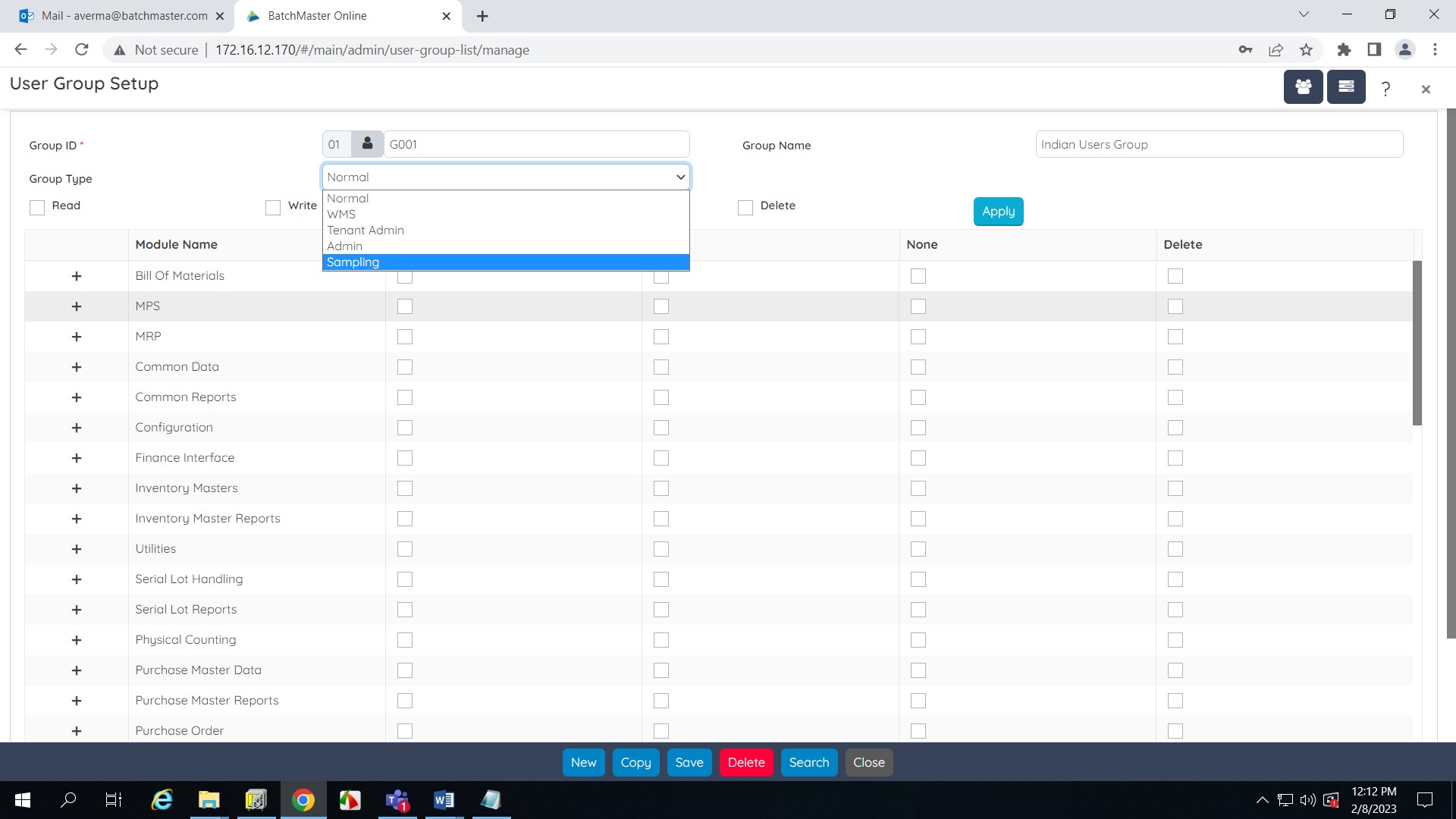Open Microsoft Teams from the taskbar
1456x819 pixels.
coord(397,800)
